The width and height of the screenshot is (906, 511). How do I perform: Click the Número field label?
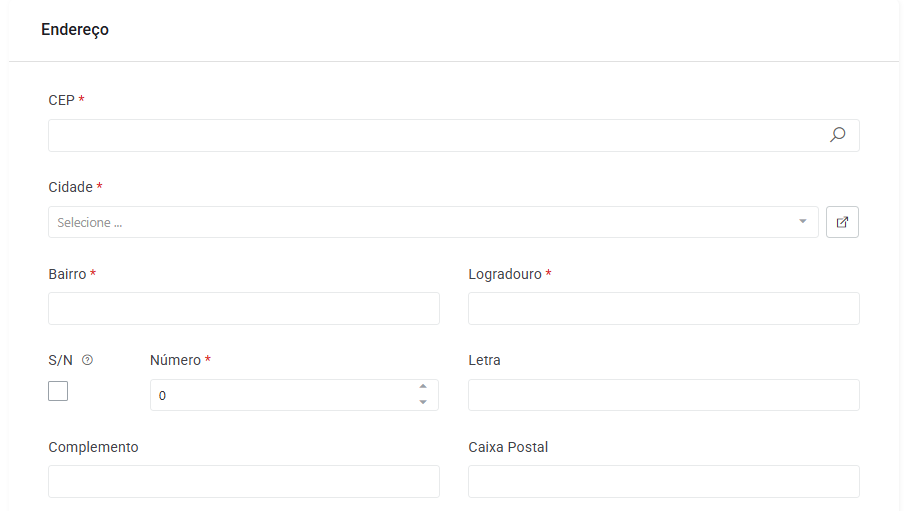click(176, 361)
